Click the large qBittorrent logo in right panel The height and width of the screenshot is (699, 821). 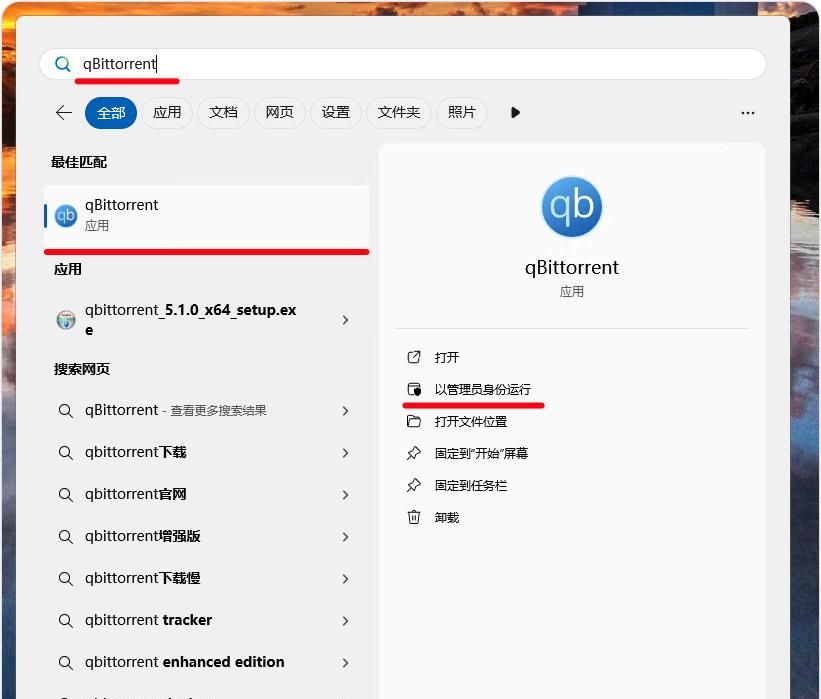(x=571, y=206)
